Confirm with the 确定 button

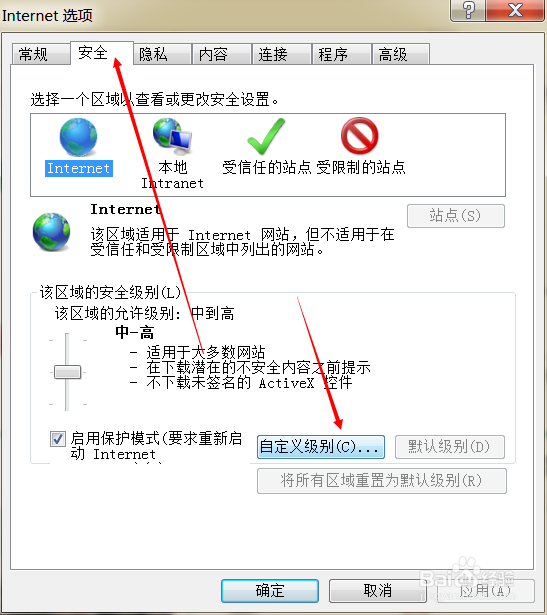[270, 591]
